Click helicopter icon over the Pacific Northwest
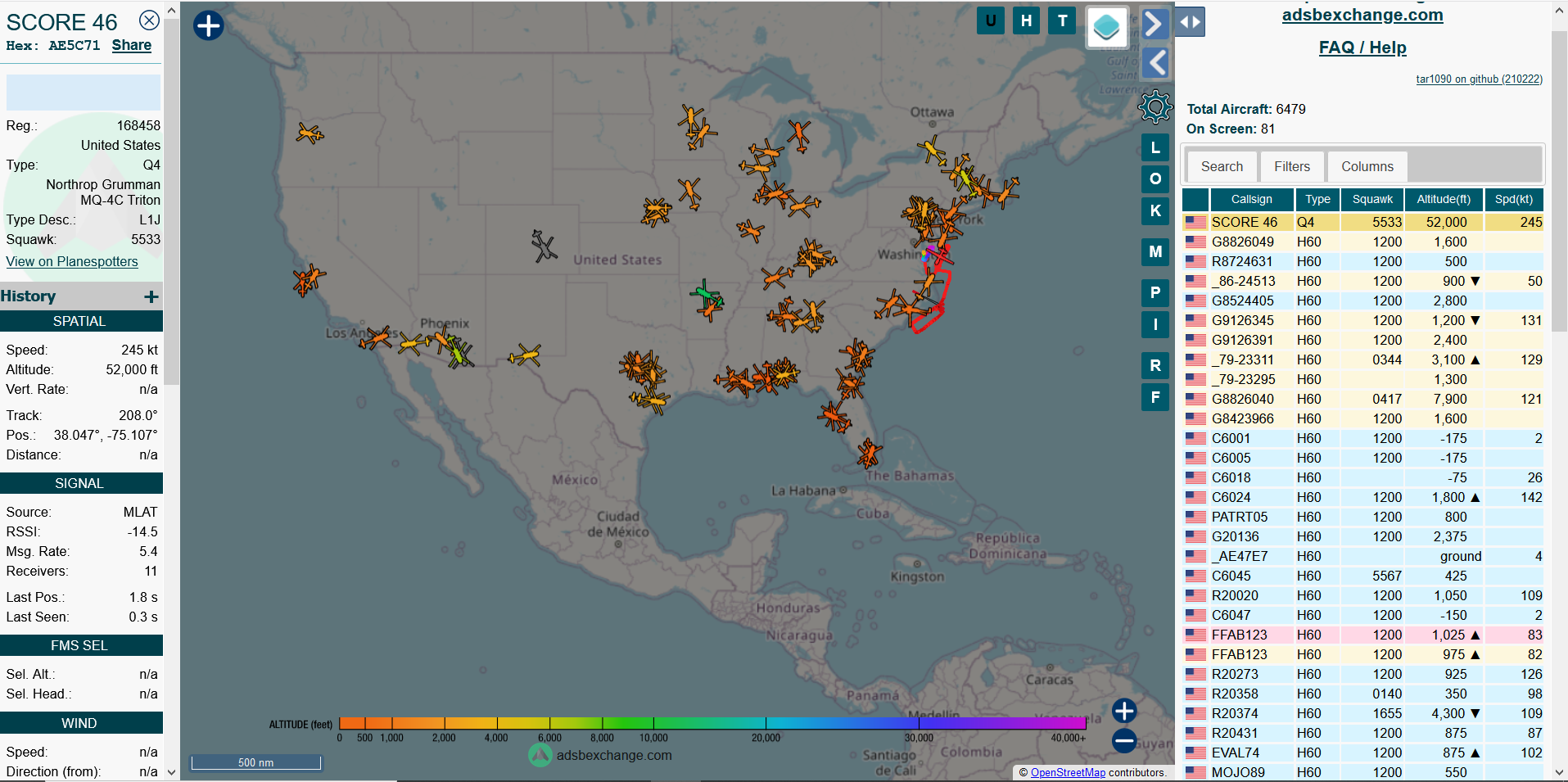 pyautogui.click(x=310, y=133)
